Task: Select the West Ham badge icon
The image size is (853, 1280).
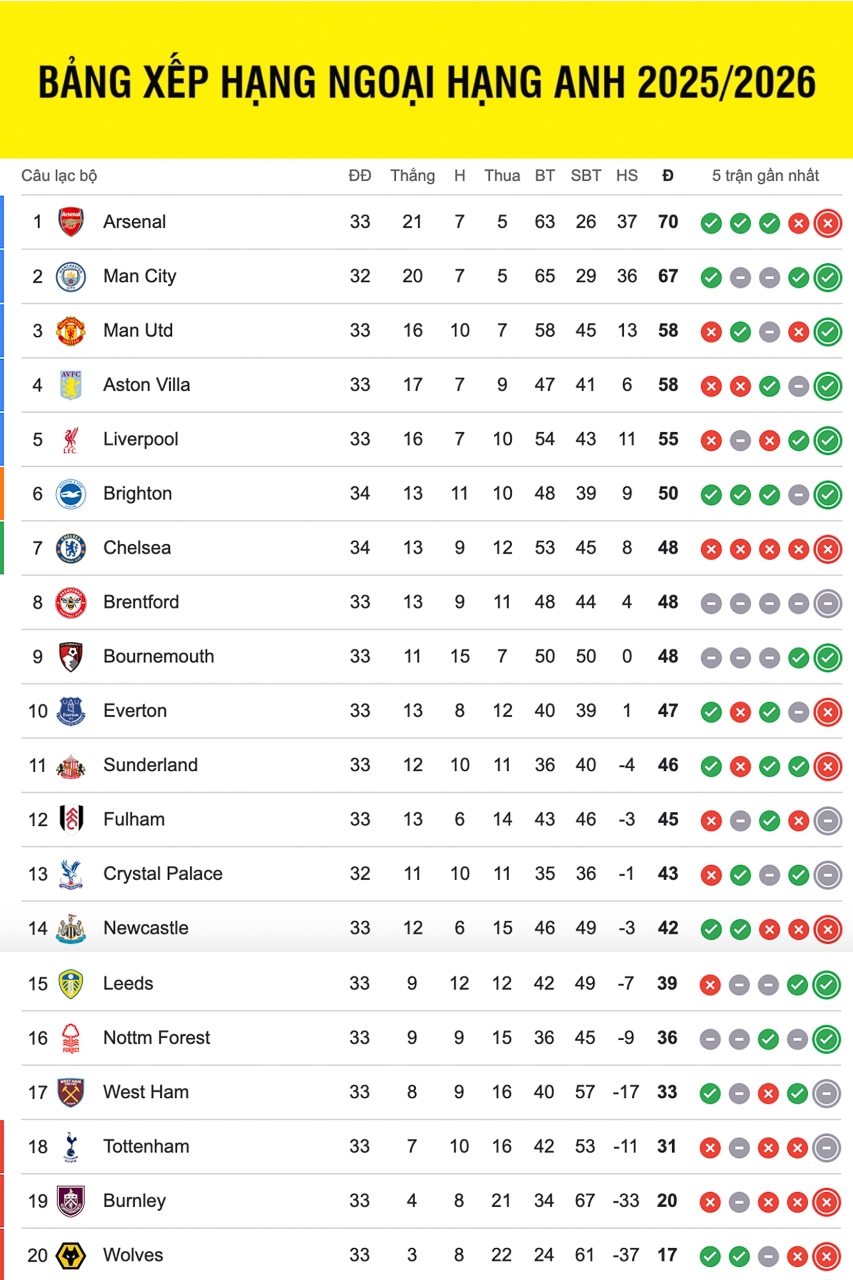Action: 70,1092
